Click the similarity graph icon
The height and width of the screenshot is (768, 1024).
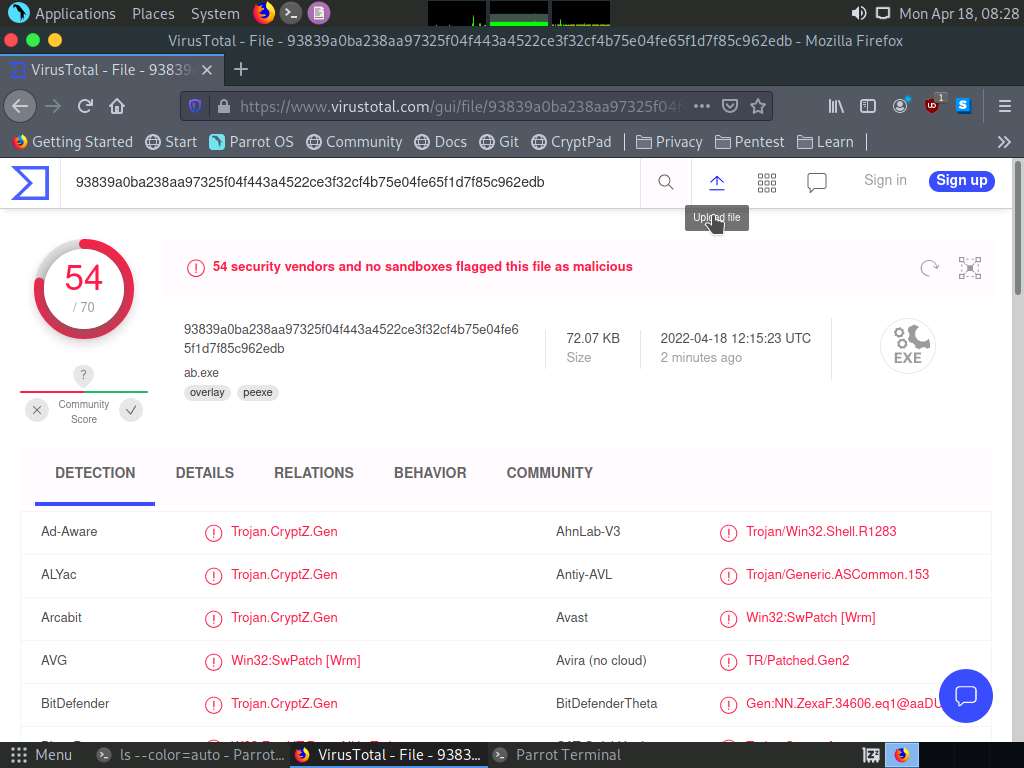coord(969,267)
